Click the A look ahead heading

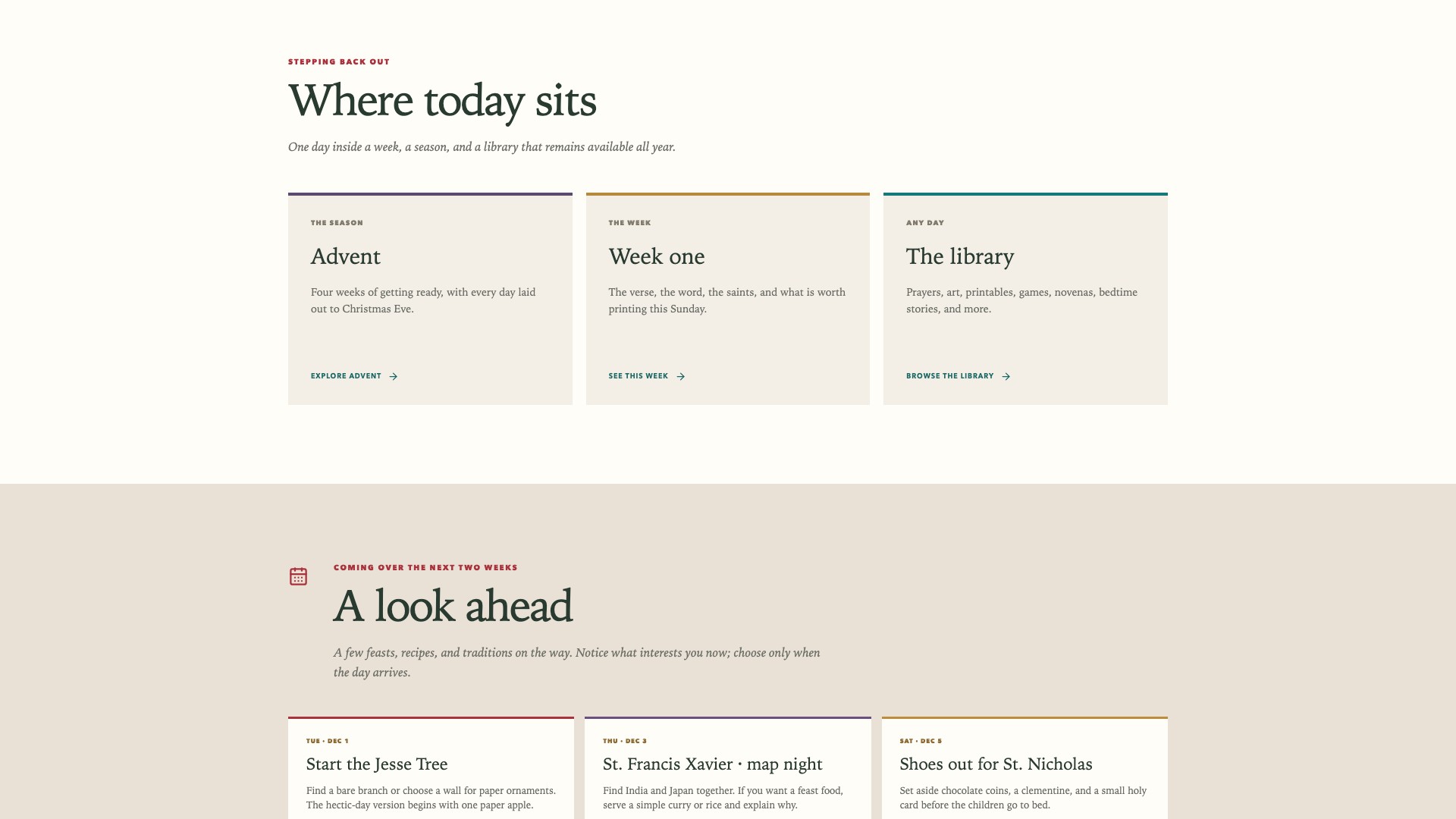[x=453, y=606]
